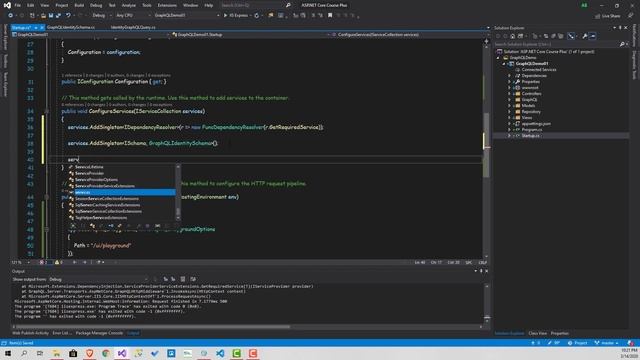Open the Test menu
This screenshot has height=360, width=640.
tap(112, 5)
